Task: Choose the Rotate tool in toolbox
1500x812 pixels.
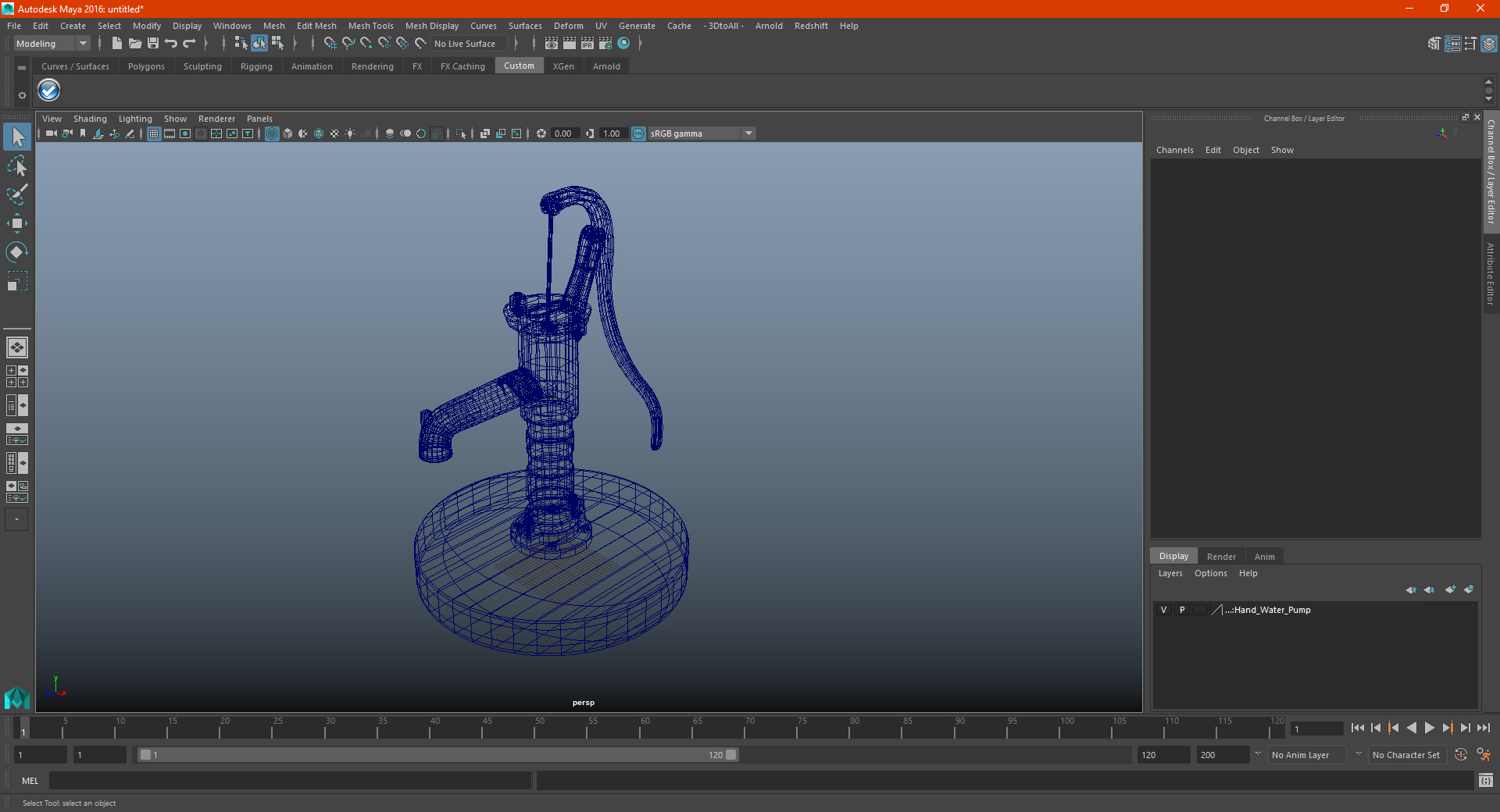Action: pyautogui.click(x=17, y=251)
